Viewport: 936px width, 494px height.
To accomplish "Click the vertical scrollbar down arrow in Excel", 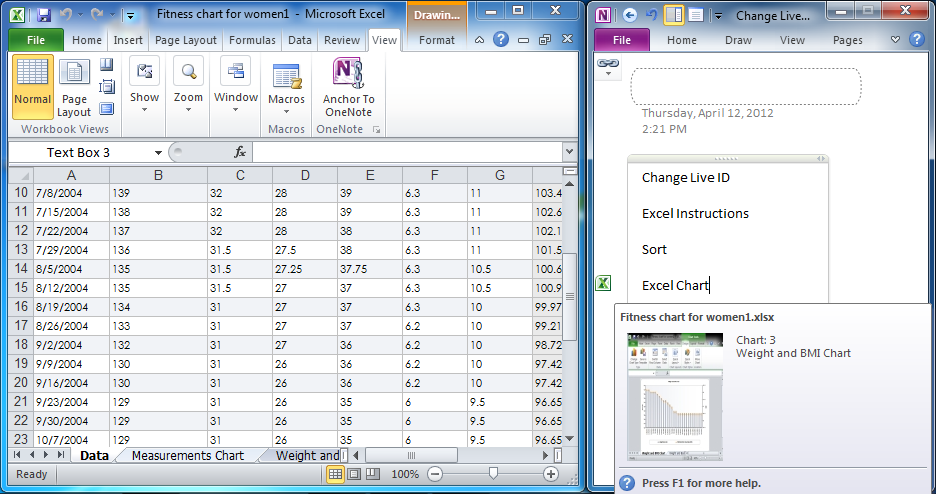I will (569, 439).
